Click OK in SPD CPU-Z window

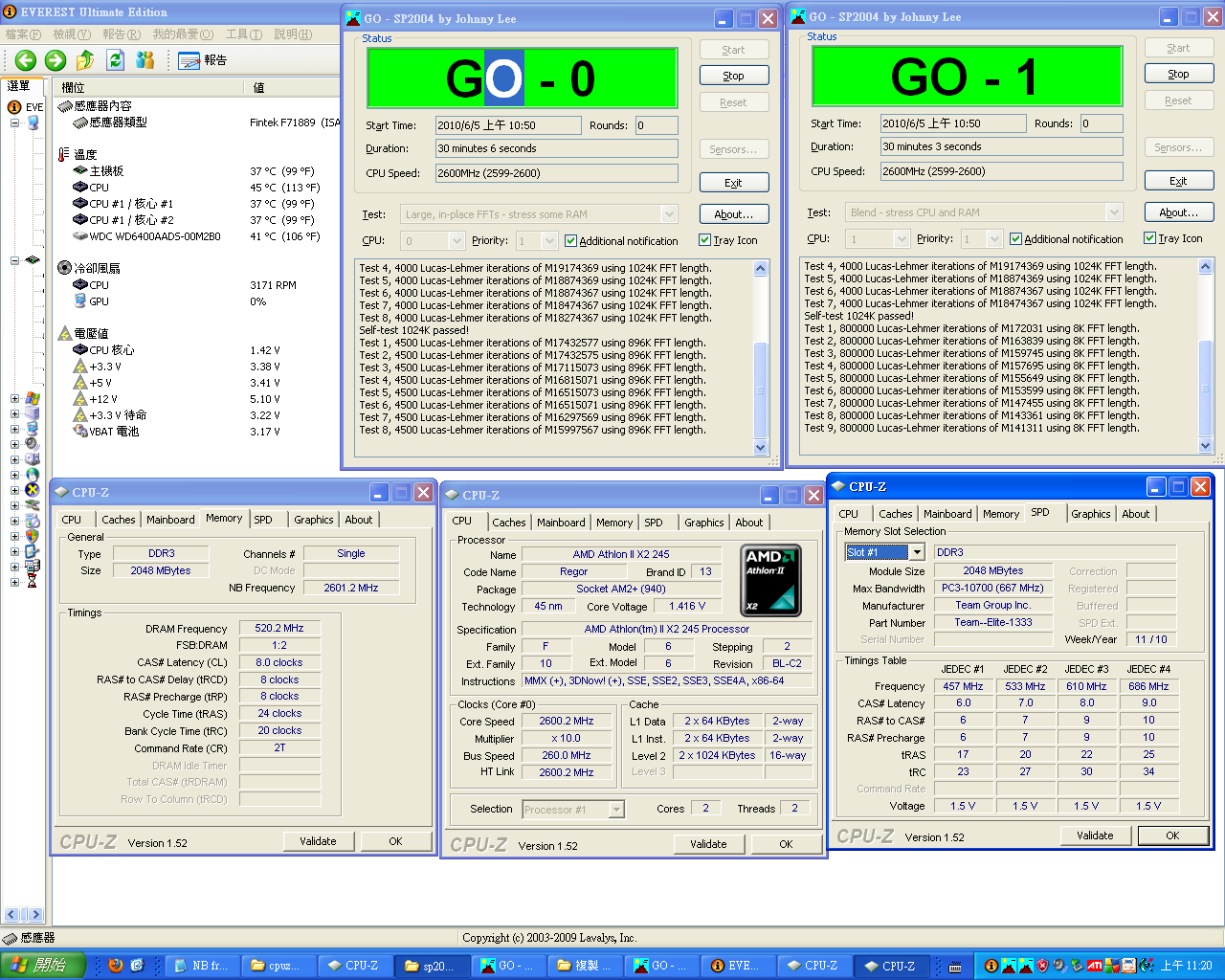coord(1172,835)
